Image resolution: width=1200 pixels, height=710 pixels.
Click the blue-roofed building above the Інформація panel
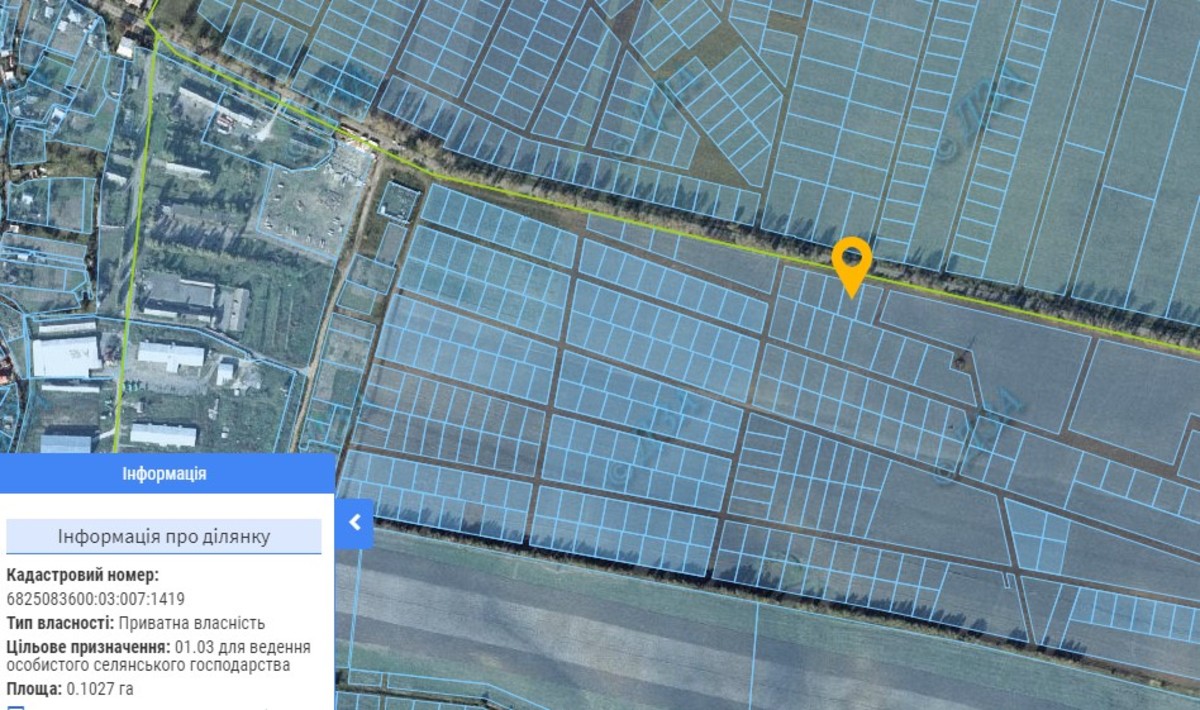point(66,443)
